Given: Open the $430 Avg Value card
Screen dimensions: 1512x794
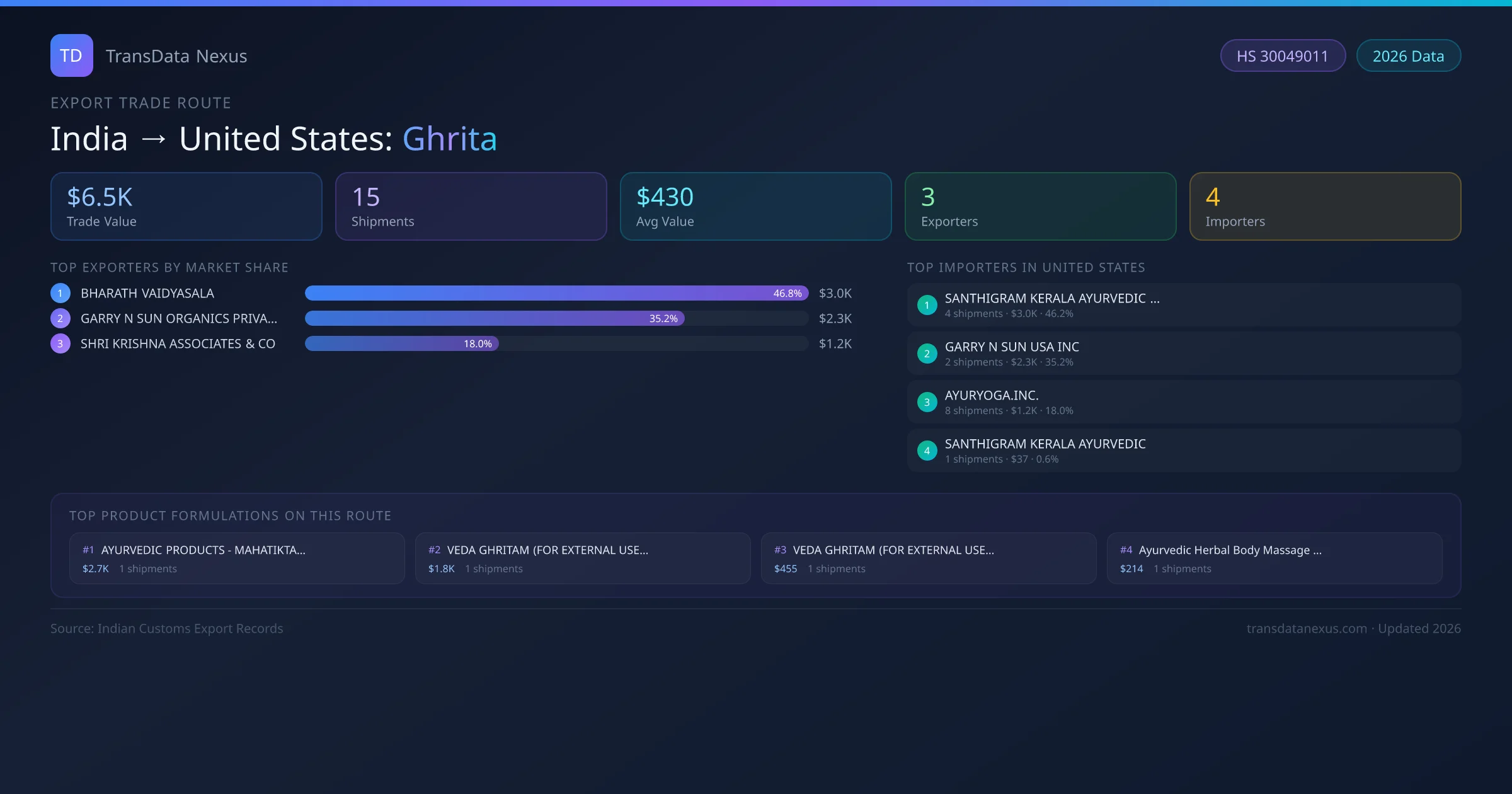Looking at the screenshot, I should [x=755, y=206].
